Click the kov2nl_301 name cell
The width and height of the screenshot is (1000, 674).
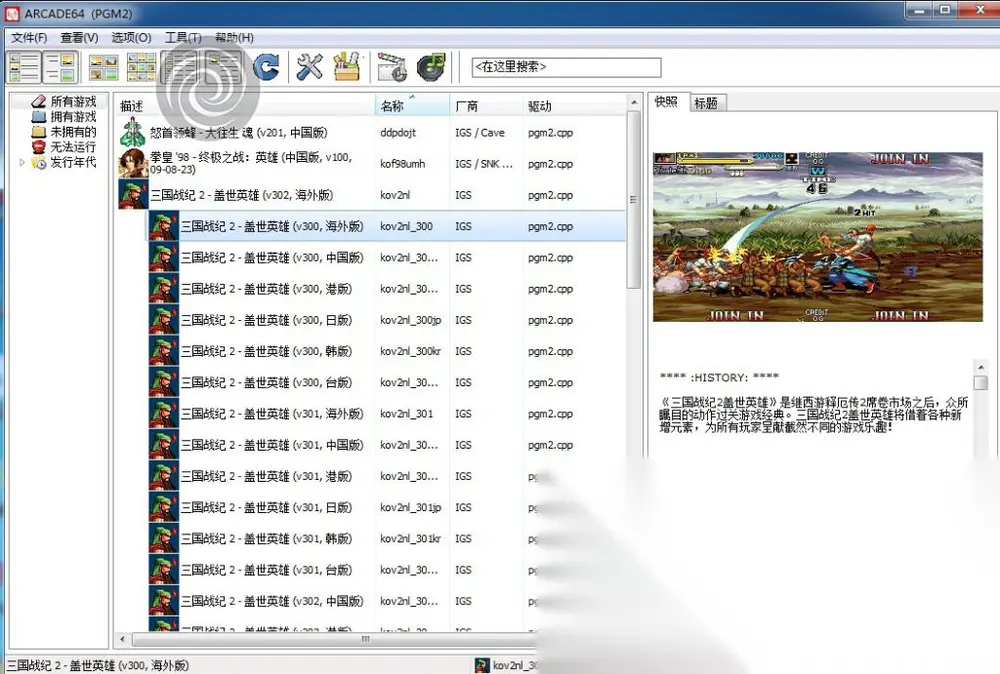tap(407, 414)
